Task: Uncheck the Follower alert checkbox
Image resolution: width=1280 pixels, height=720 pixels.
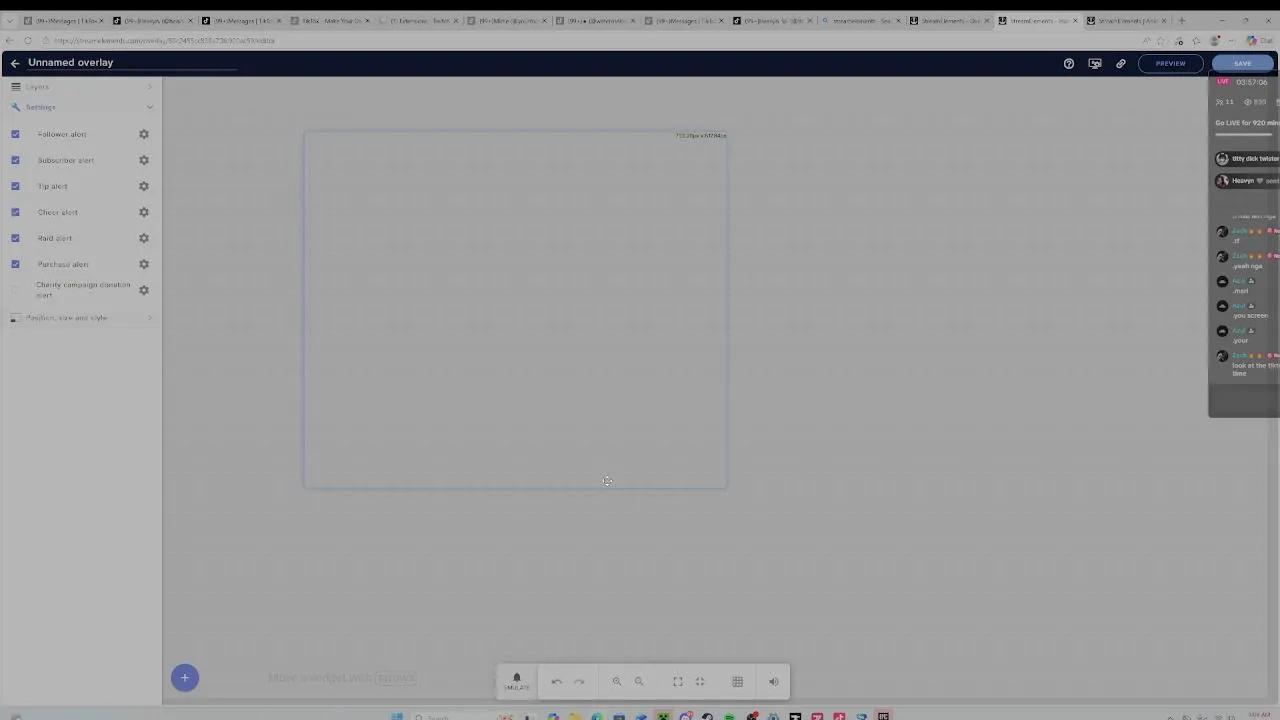Action: [x=15, y=134]
